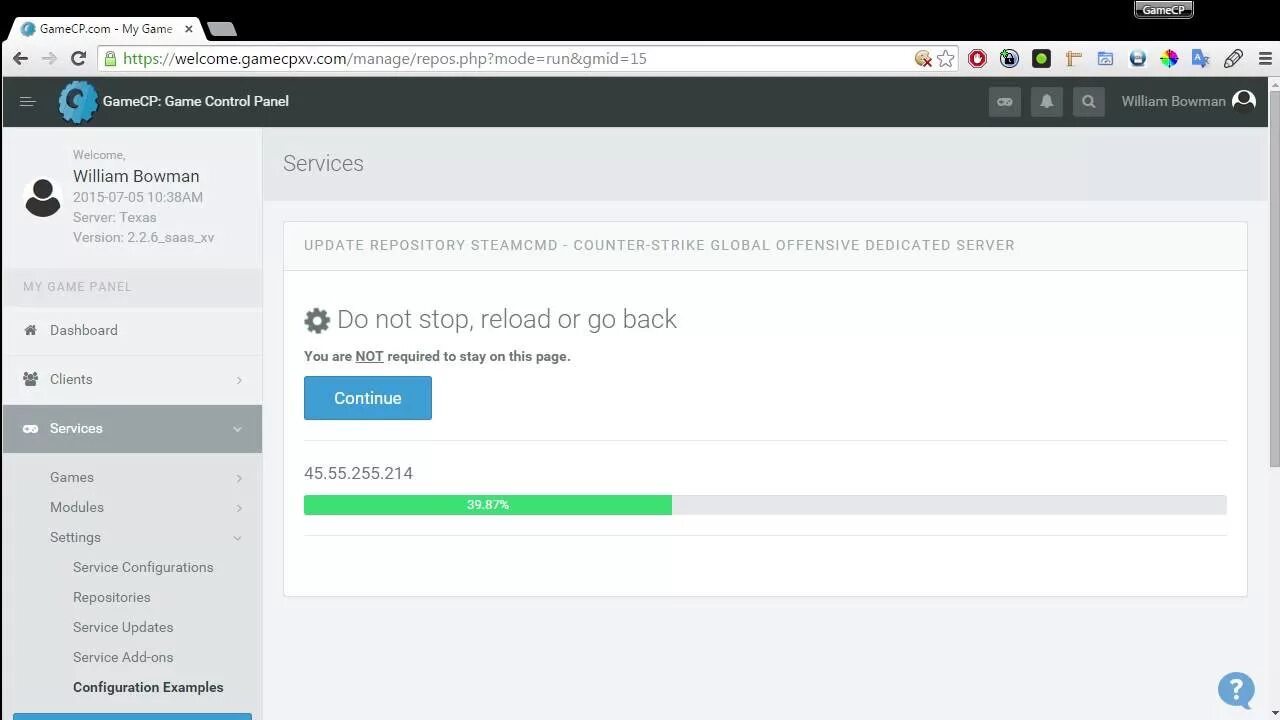This screenshot has height=720, width=1280.
Task: Reload the page with the refresh icon
Action: [x=78, y=59]
